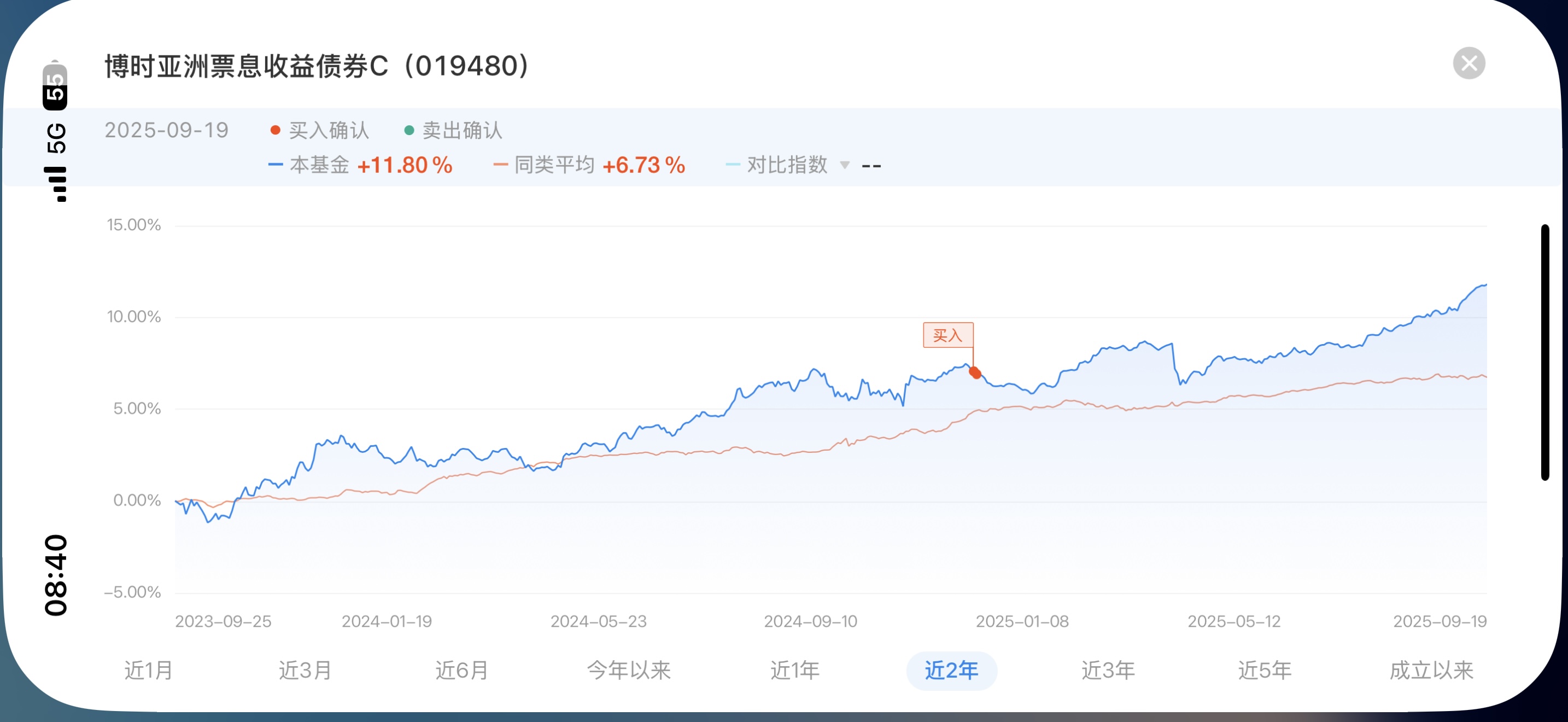Toggle the 同类平均 orange line legend
1568x722 pixels.
[x=553, y=165]
